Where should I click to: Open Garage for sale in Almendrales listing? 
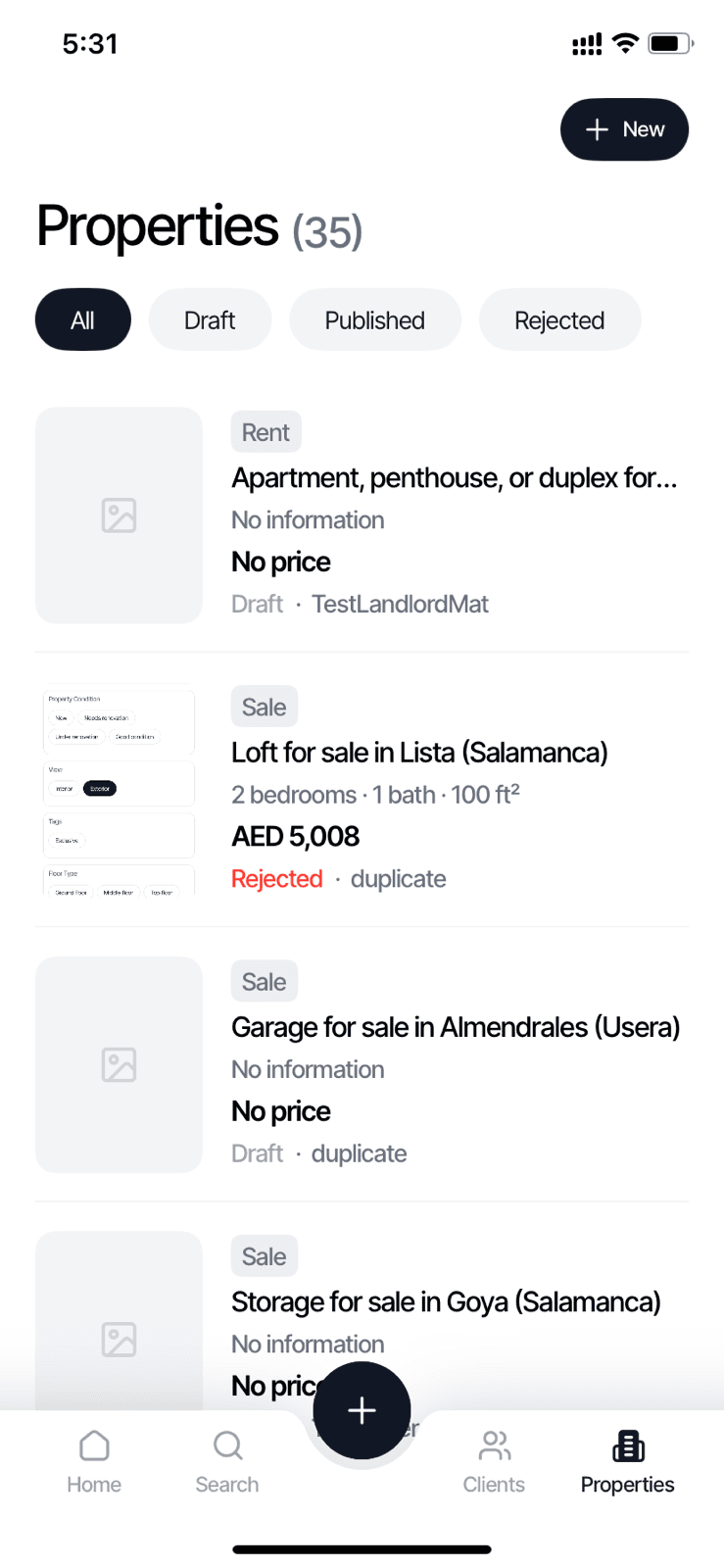456,1027
